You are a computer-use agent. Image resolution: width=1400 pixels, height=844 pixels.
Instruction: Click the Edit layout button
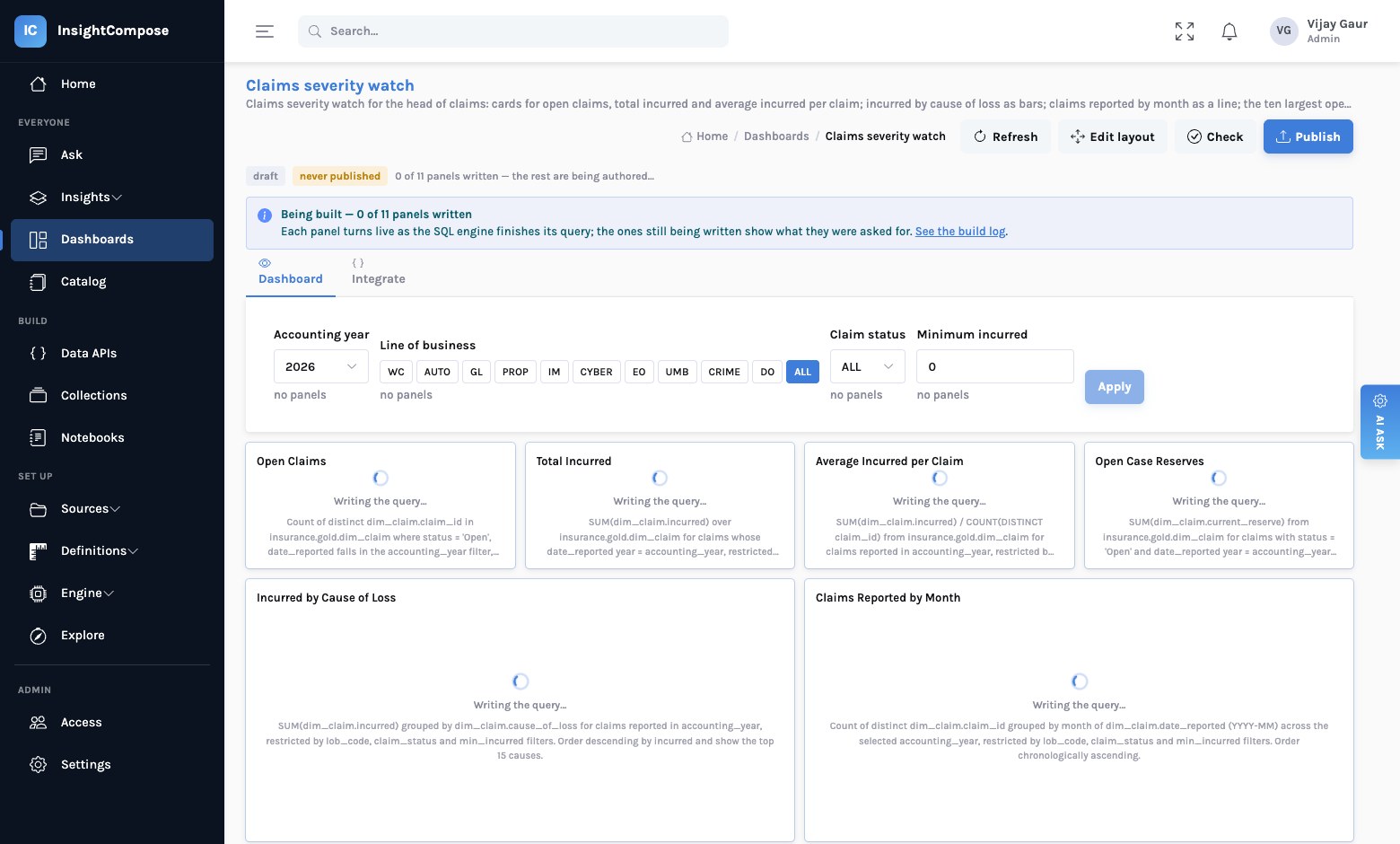[x=1113, y=136]
